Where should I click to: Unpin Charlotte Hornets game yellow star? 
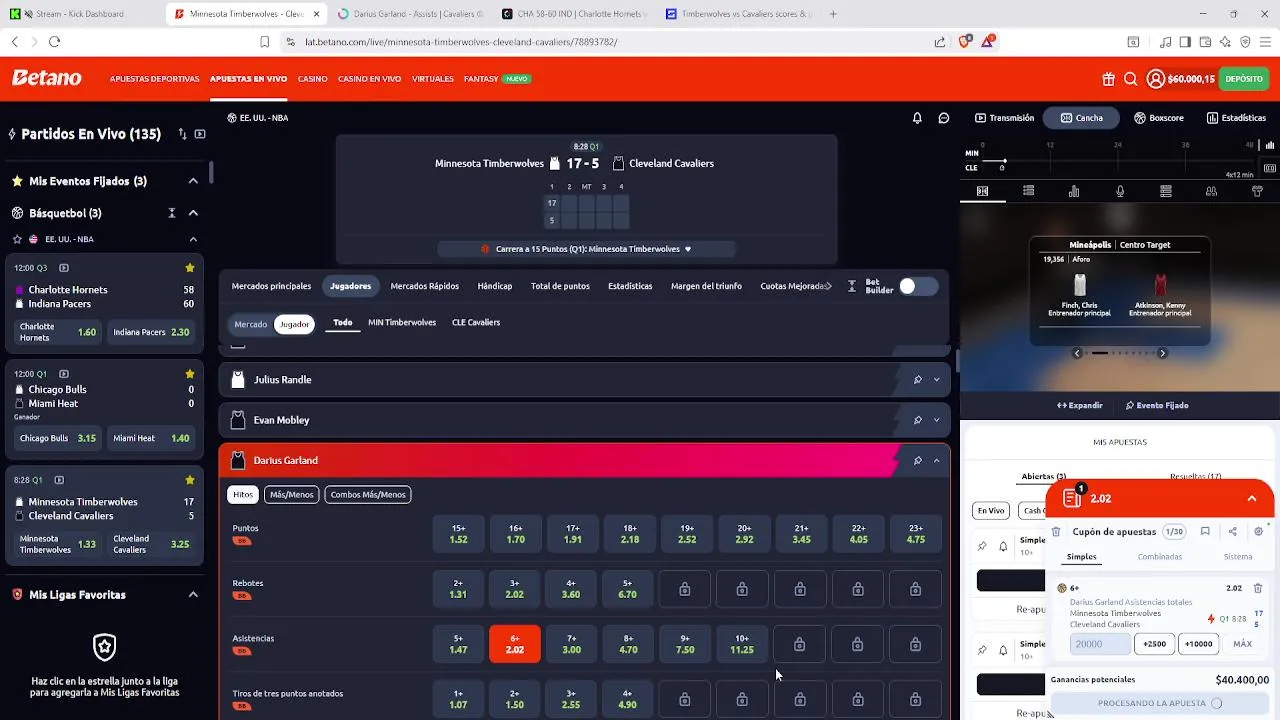click(x=190, y=268)
